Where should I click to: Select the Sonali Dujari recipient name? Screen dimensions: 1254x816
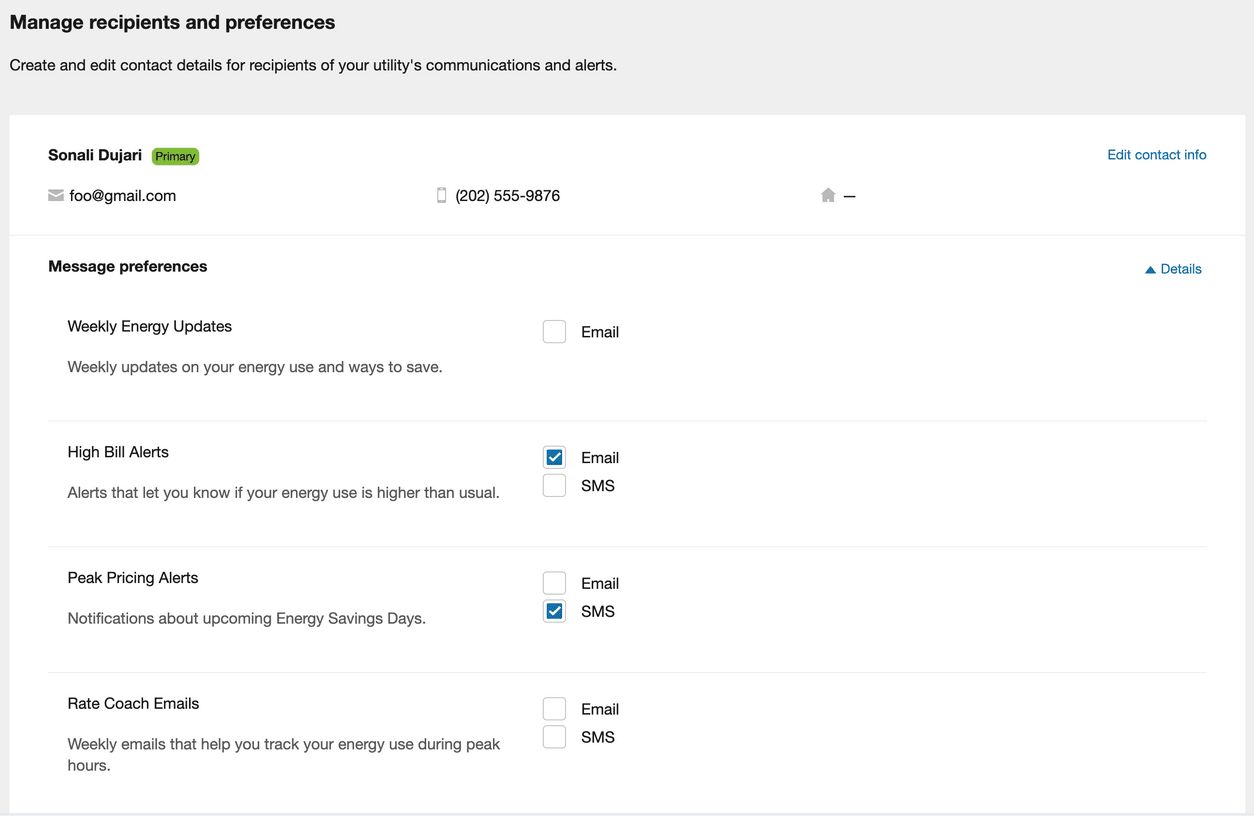point(95,155)
